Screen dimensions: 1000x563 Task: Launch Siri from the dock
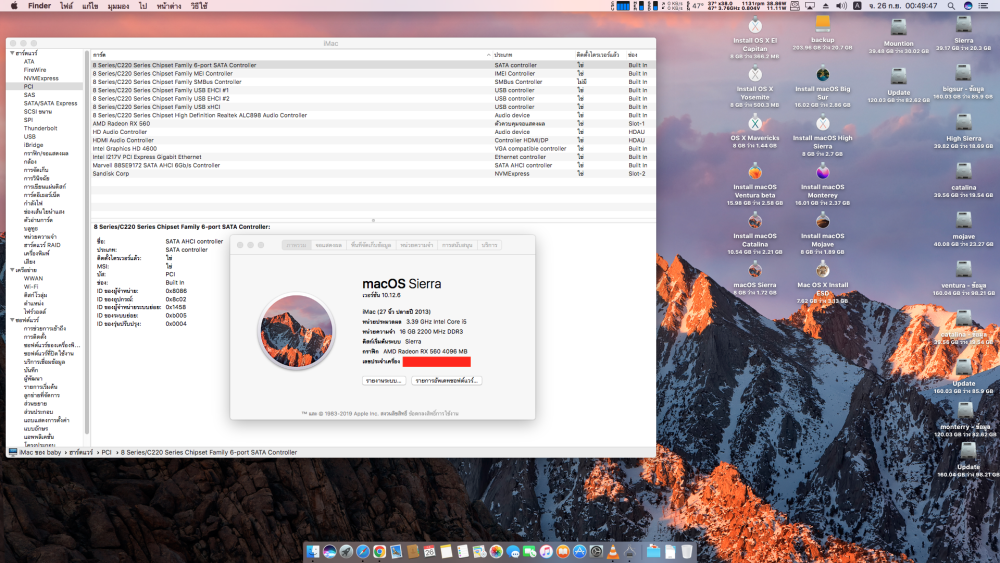(x=330, y=552)
